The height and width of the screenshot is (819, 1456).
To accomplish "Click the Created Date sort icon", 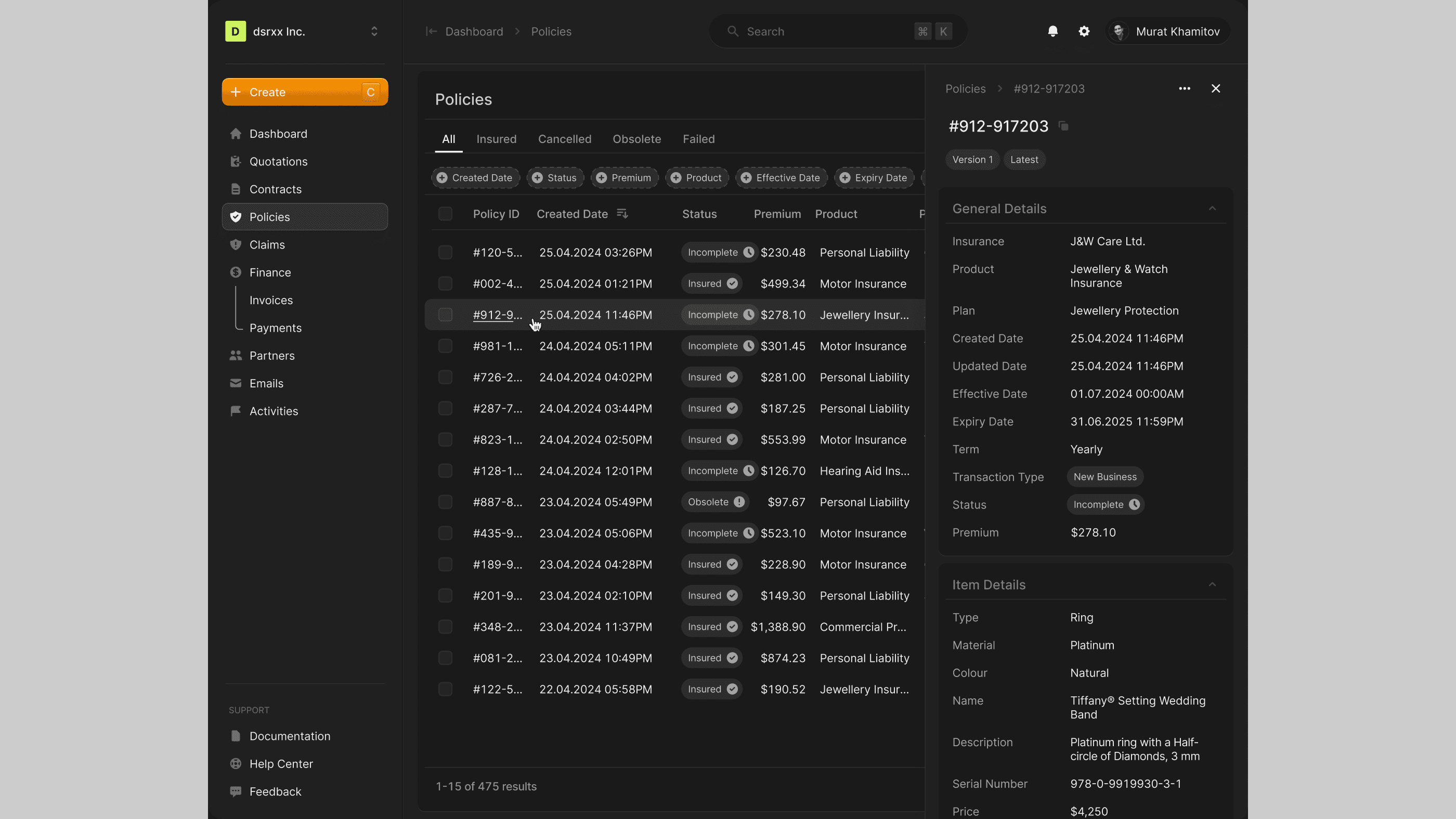I will (622, 214).
